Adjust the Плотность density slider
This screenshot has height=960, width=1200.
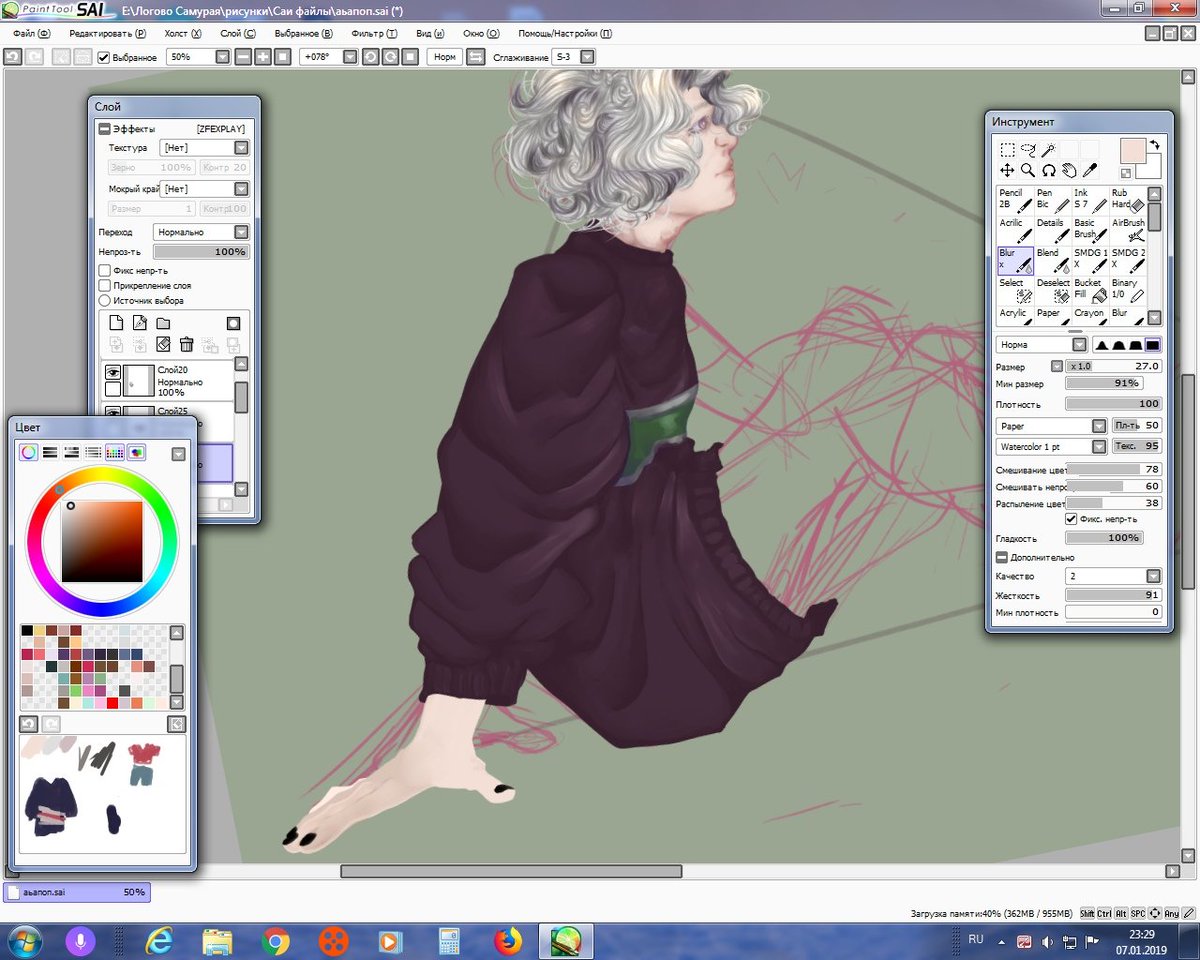tap(1114, 404)
